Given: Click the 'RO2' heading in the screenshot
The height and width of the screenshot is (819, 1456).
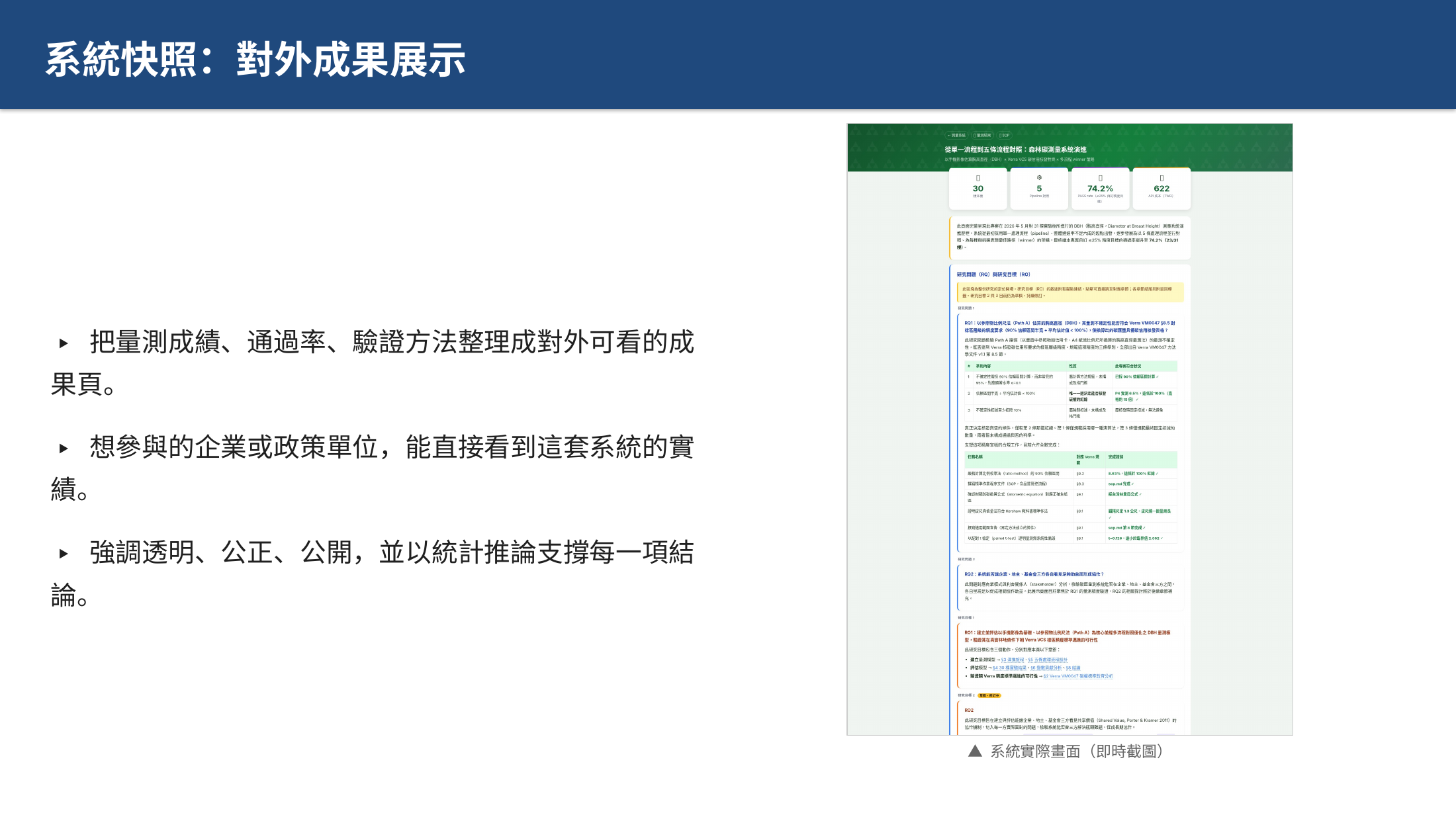Looking at the screenshot, I should tap(969, 710).
